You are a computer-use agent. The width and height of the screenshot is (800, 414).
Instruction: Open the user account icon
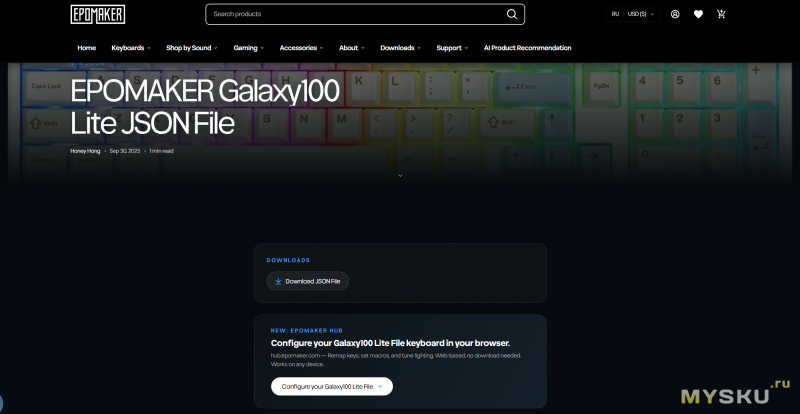pos(674,14)
